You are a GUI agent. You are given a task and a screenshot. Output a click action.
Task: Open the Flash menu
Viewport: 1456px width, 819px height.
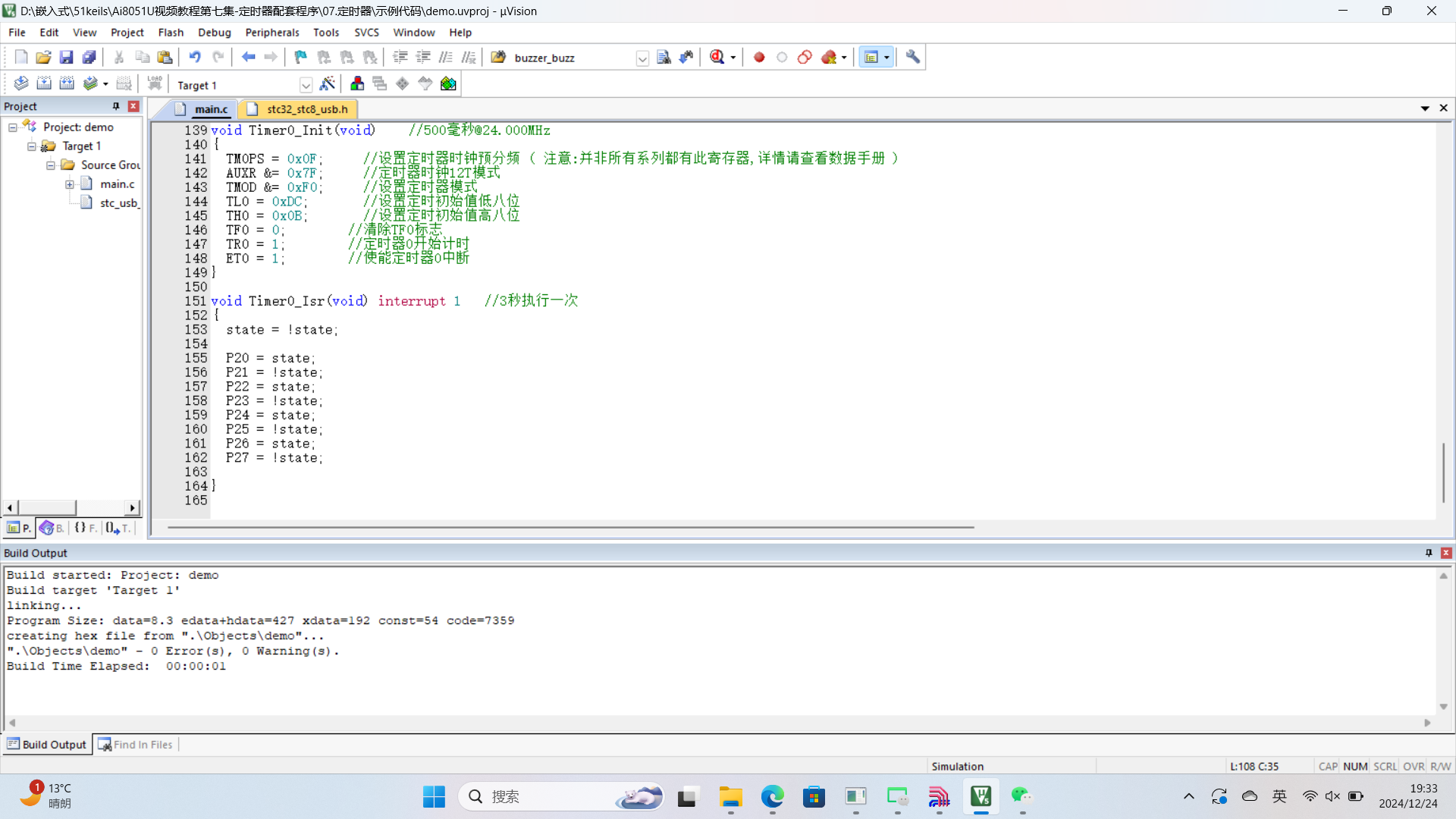coord(171,33)
